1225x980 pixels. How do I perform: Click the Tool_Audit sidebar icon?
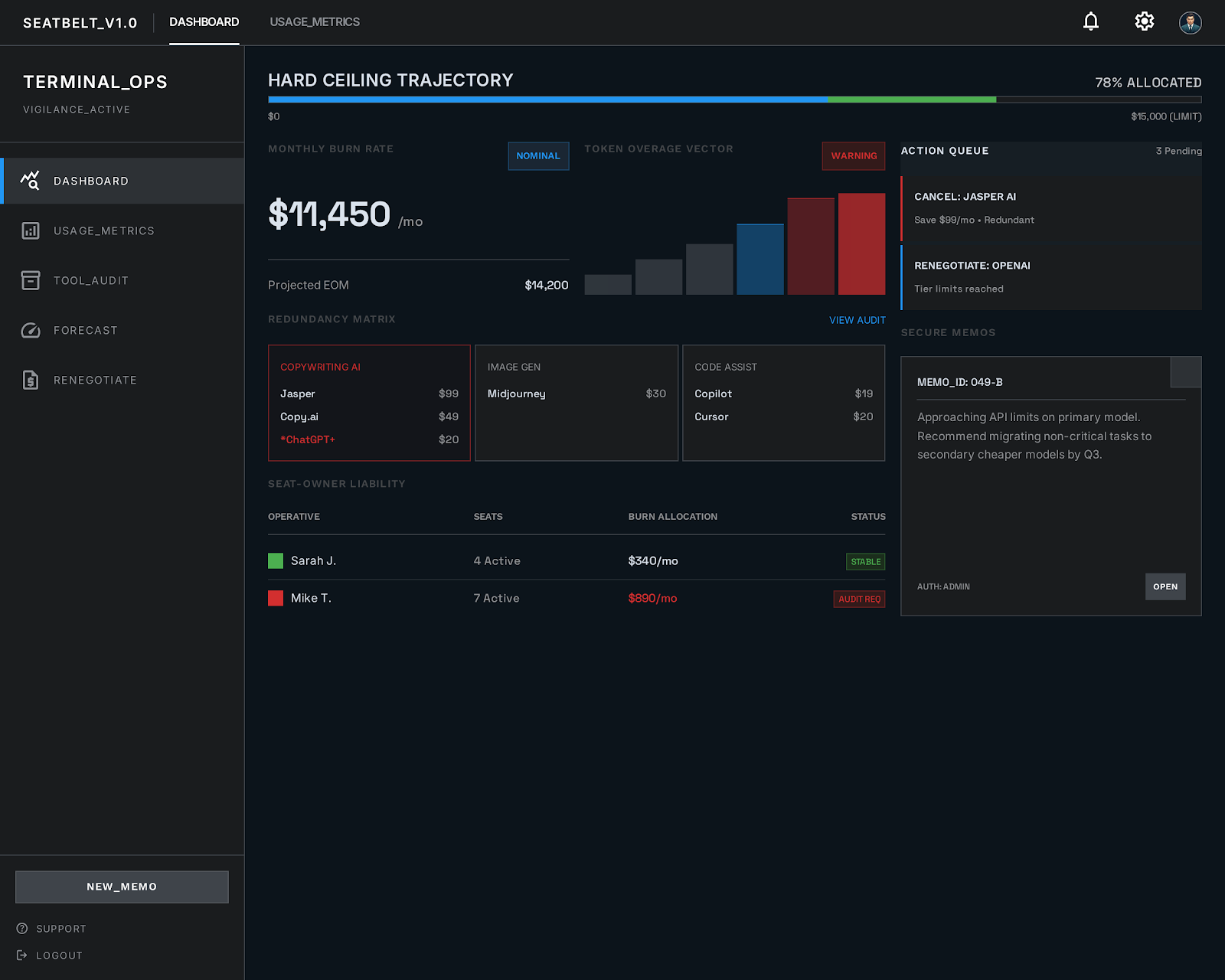[x=31, y=280]
